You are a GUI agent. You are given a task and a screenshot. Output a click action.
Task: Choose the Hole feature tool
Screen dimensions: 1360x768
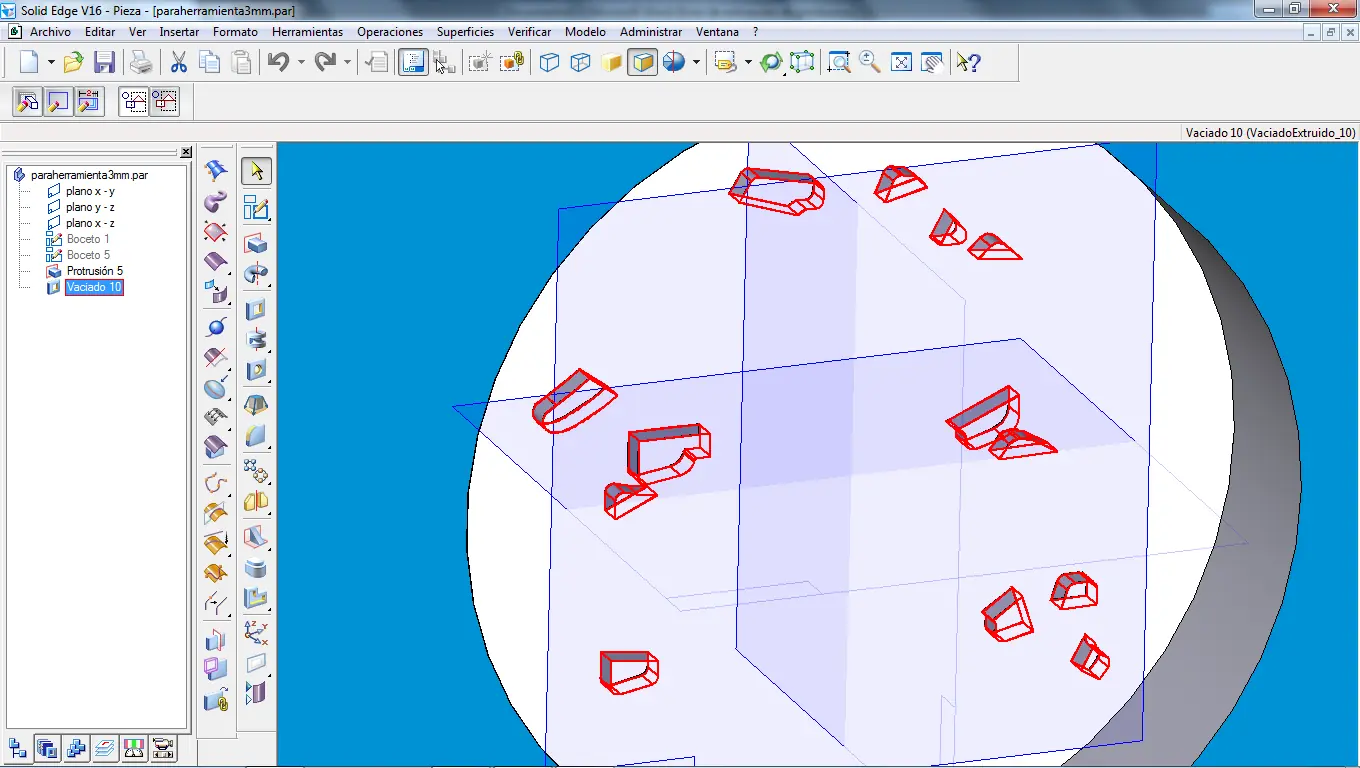(256, 371)
